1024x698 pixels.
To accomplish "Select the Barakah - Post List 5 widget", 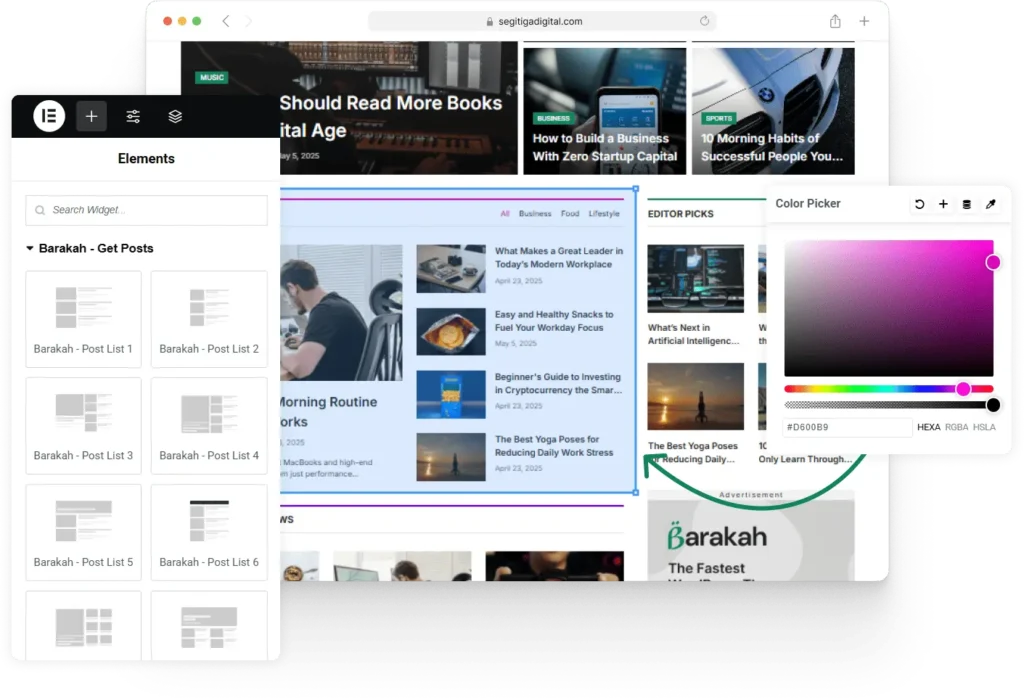I will 84,532.
